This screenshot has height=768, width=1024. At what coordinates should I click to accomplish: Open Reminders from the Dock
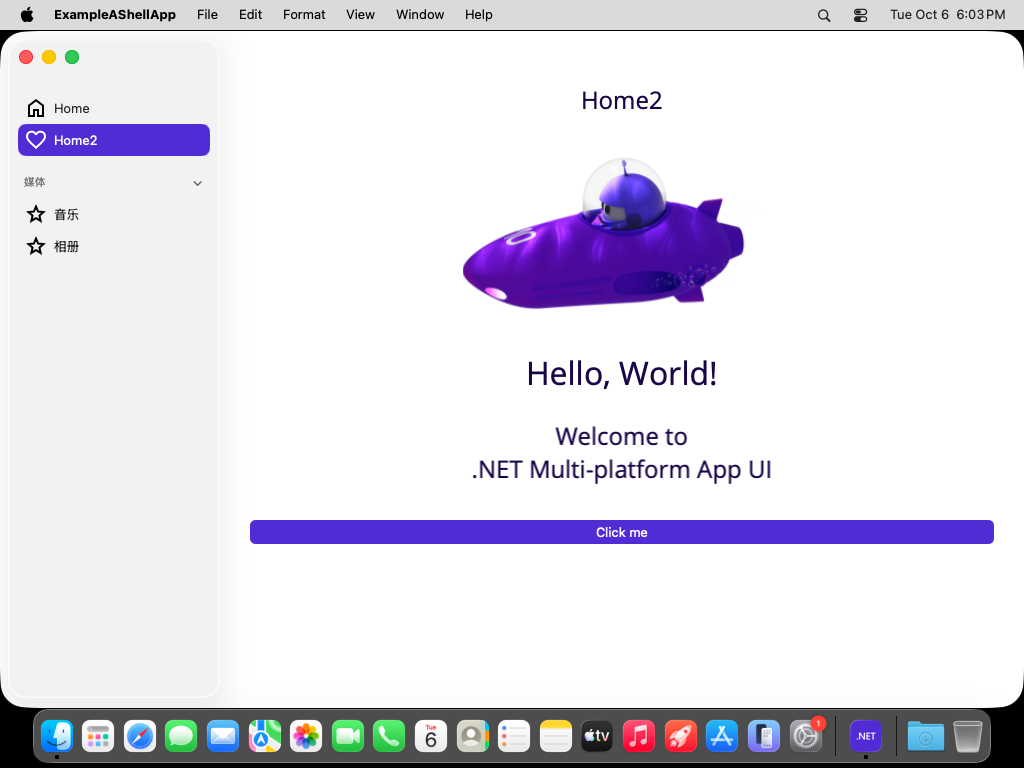click(514, 736)
